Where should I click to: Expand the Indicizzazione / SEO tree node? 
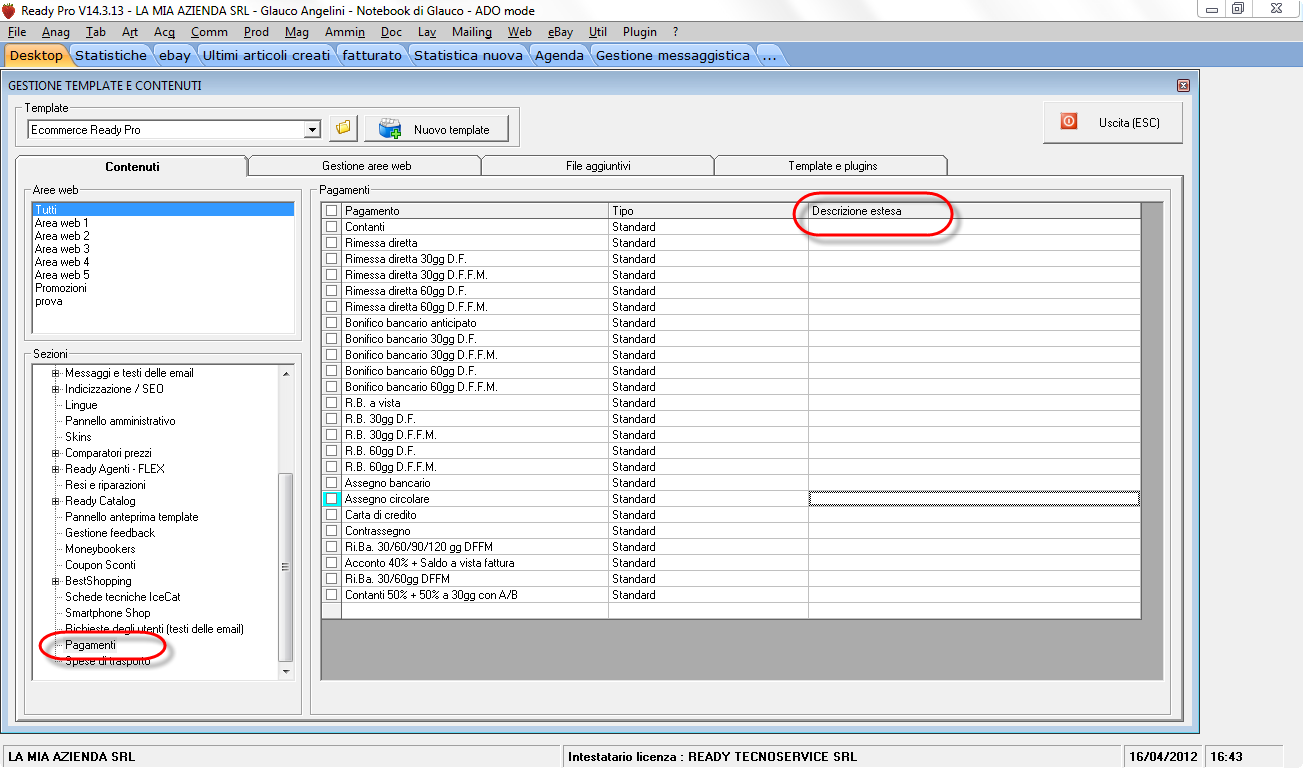point(56,389)
